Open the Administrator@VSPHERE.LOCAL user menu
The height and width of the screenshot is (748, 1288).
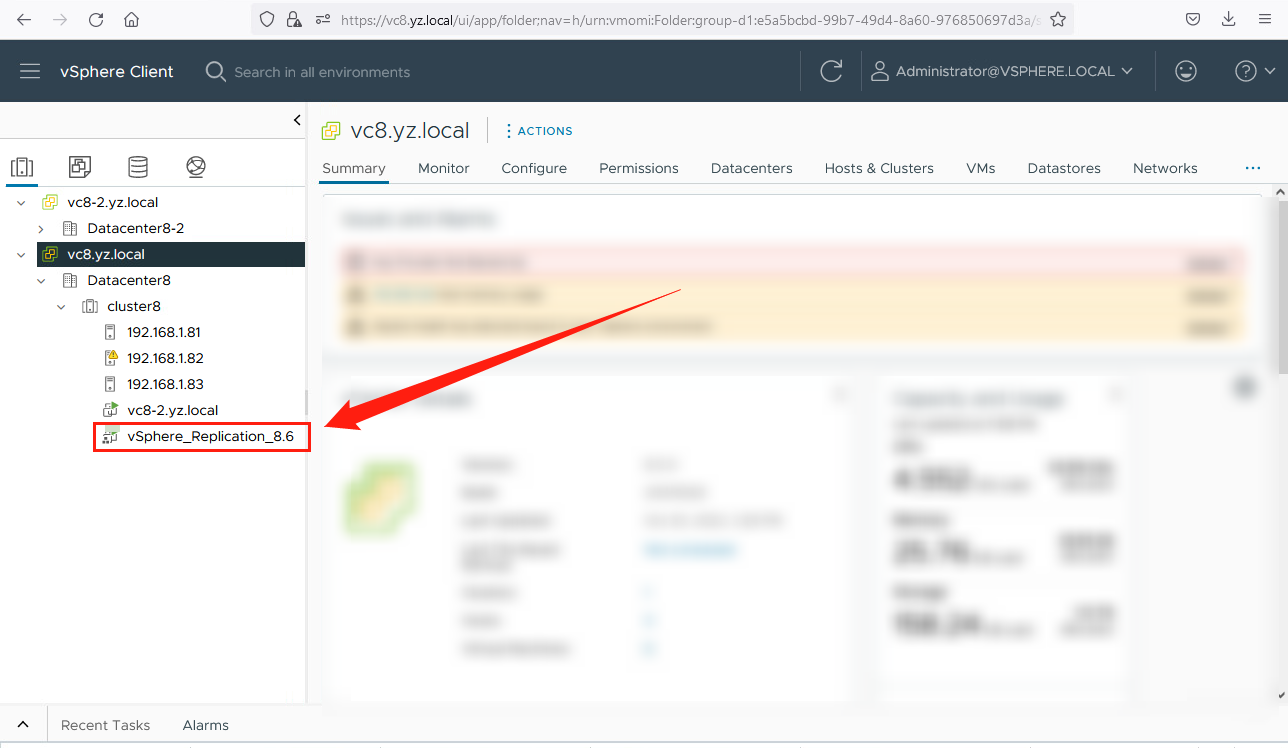tap(1002, 71)
